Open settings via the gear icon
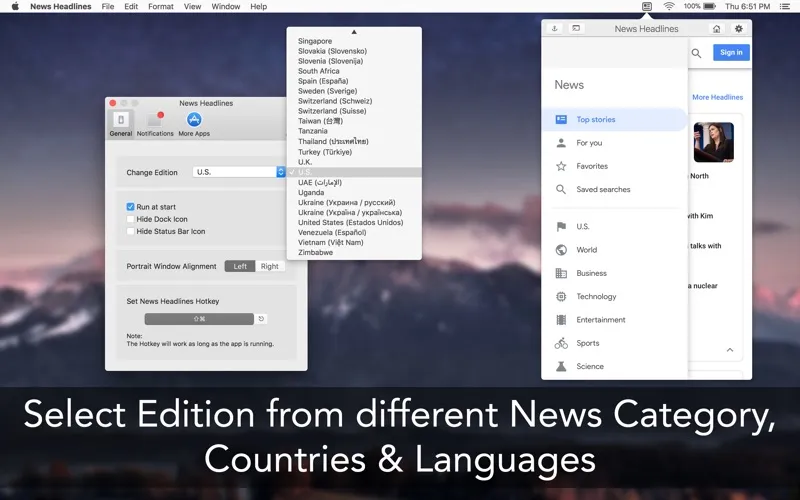This screenshot has width=800, height=500. pyautogui.click(x=739, y=29)
